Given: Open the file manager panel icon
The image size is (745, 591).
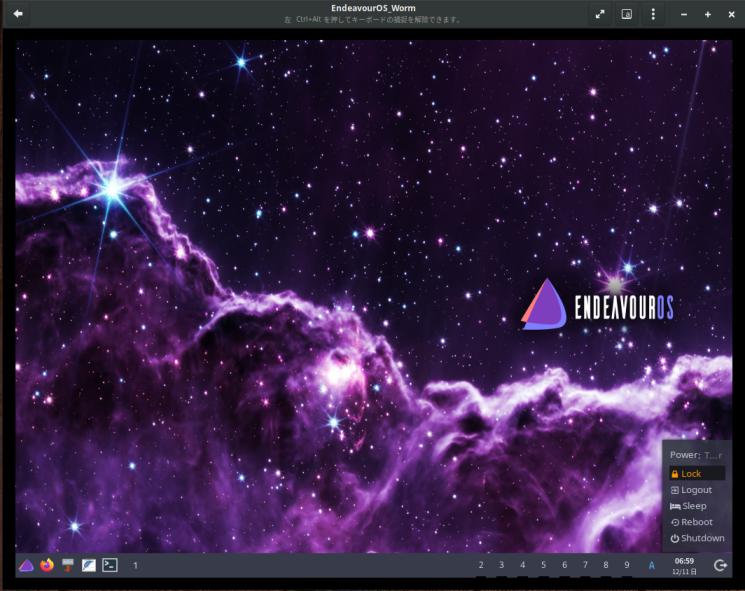Looking at the screenshot, I should tap(68, 565).
